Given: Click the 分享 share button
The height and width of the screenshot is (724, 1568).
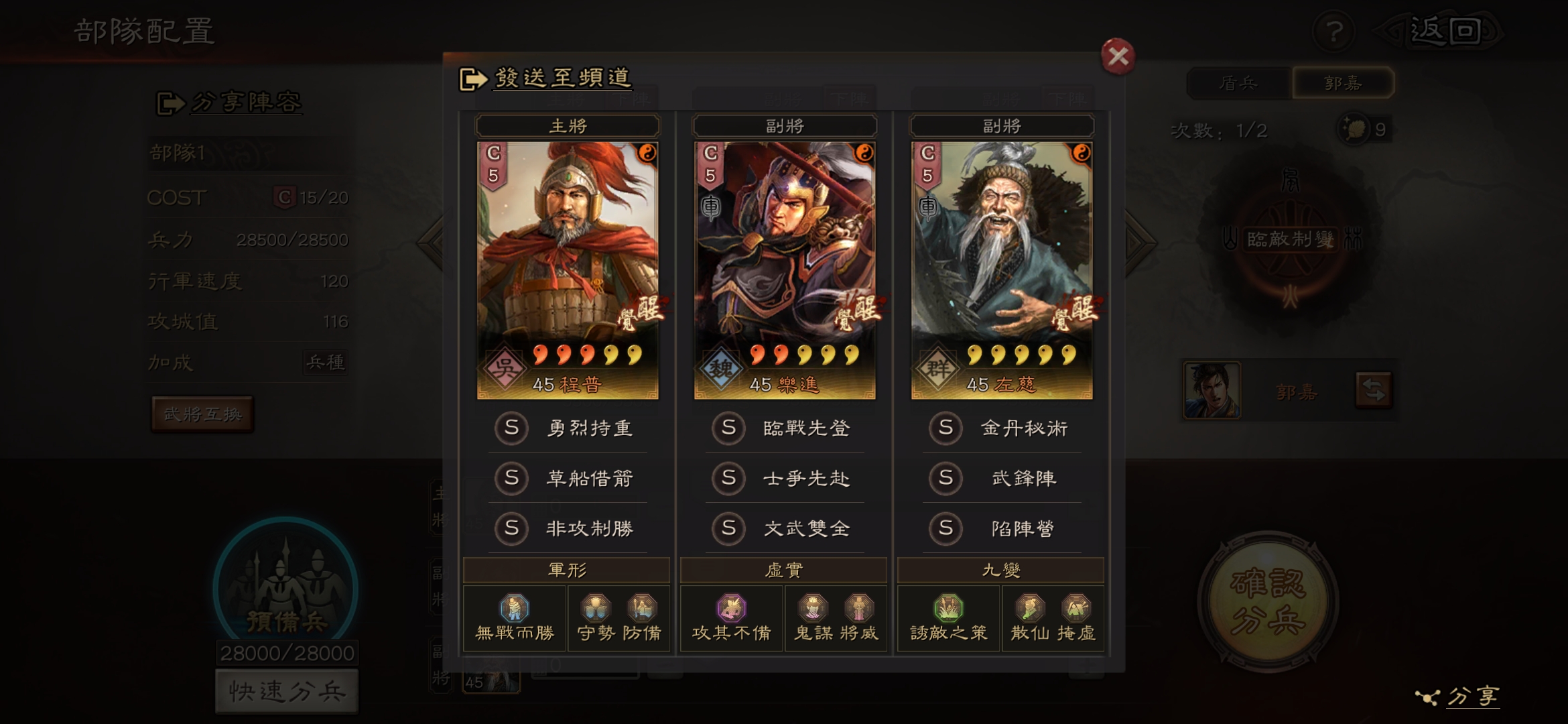Looking at the screenshot, I should (1458, 697).
